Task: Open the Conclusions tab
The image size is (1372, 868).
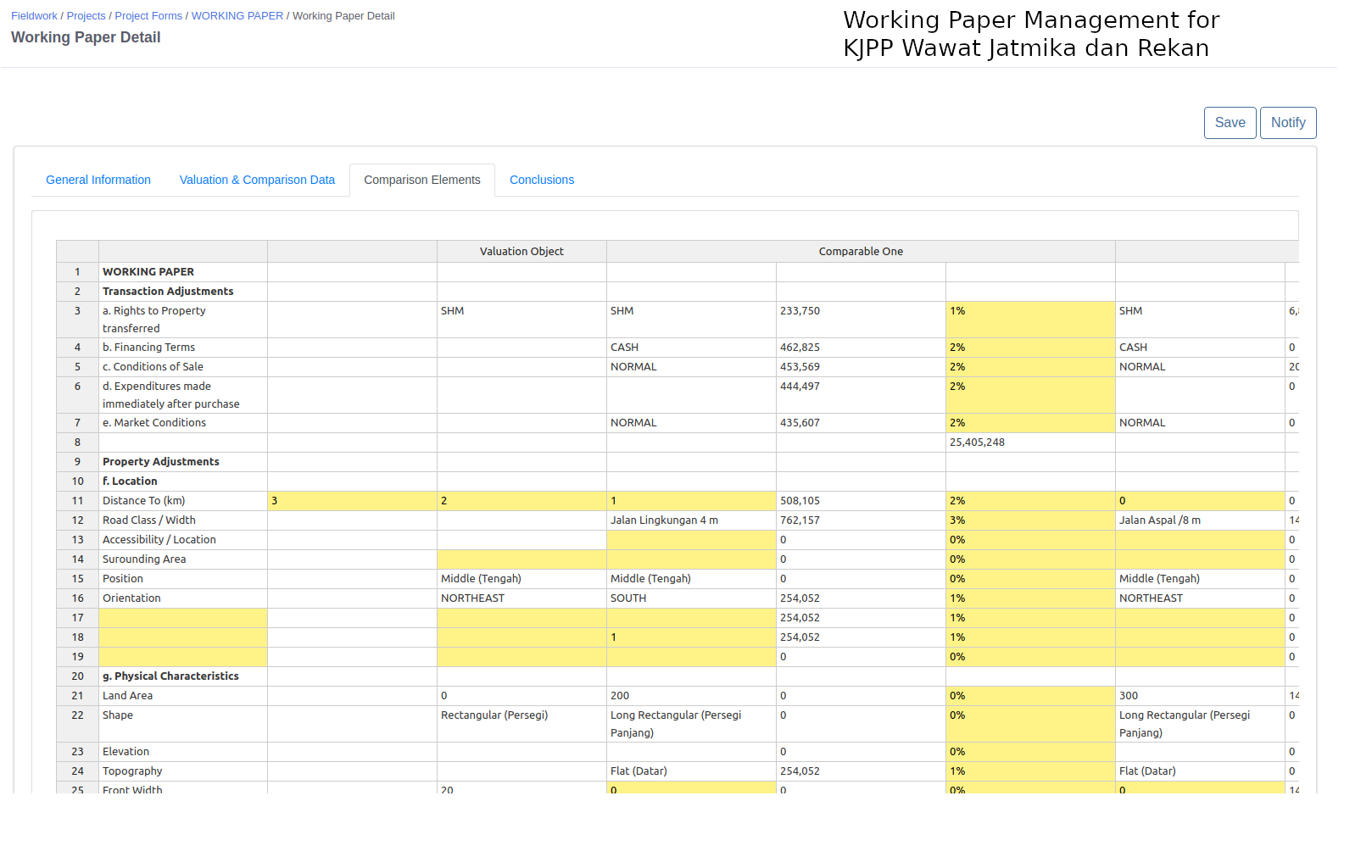Action: coord(541,180)
